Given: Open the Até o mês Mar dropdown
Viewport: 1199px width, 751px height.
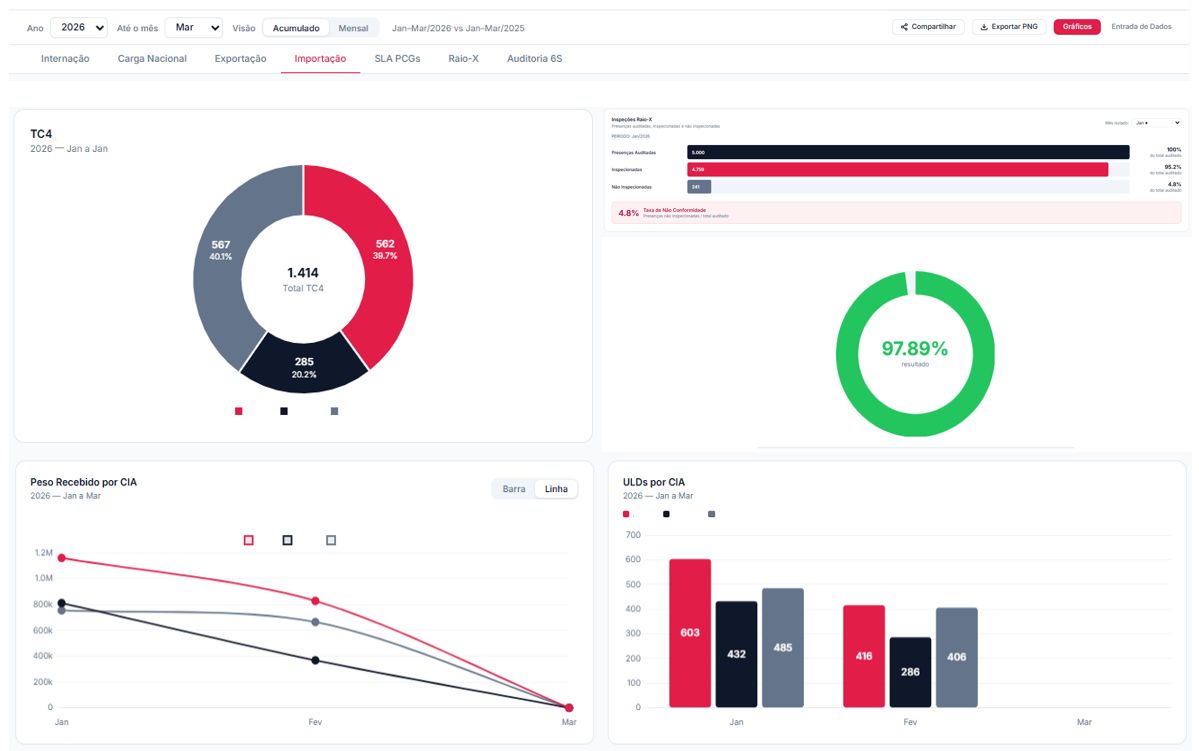Looking at the screenshot, I should pyautogui.click(x=194, y=28).
